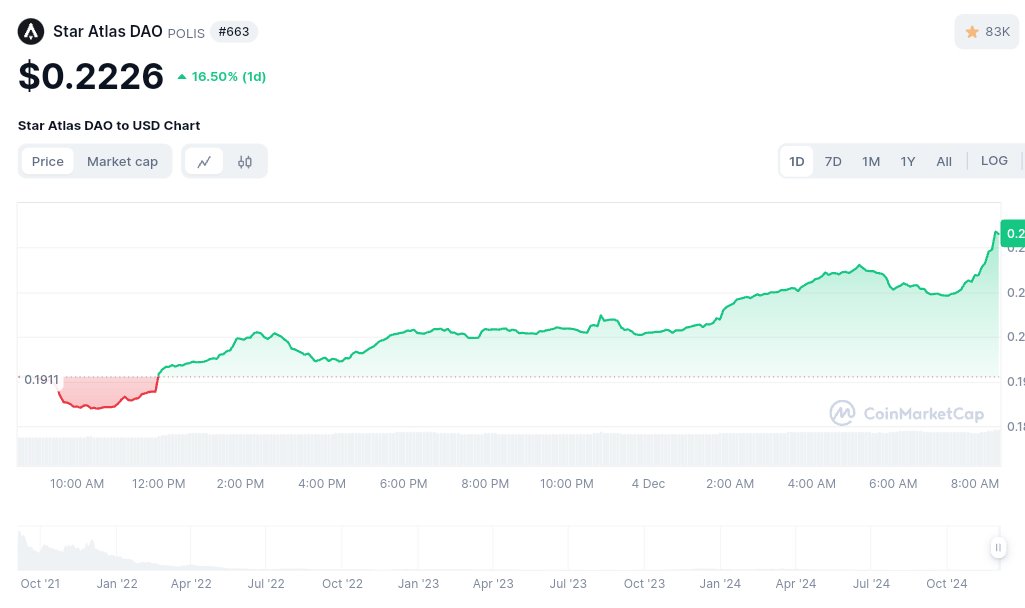
Task: Click Jul '22 on the history timeline
Action: [x=266, y=584]
